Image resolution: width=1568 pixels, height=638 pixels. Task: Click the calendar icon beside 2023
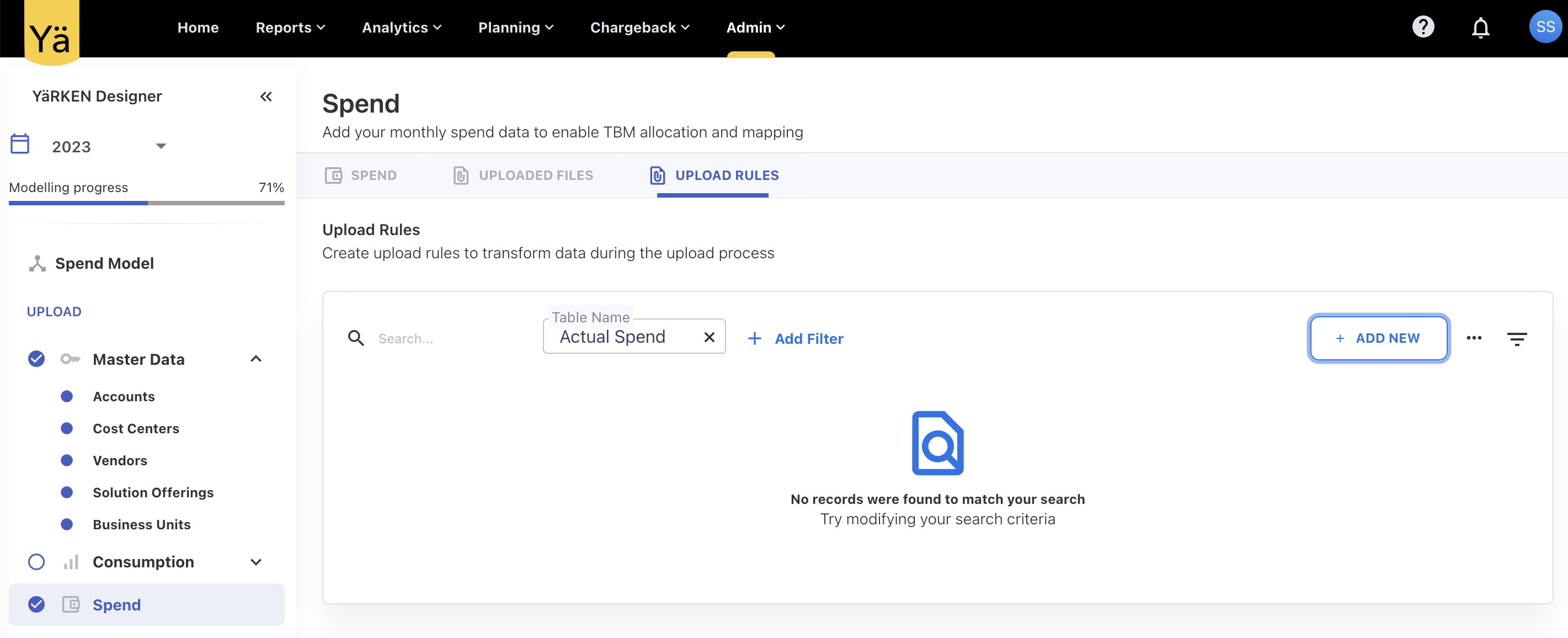20,144
